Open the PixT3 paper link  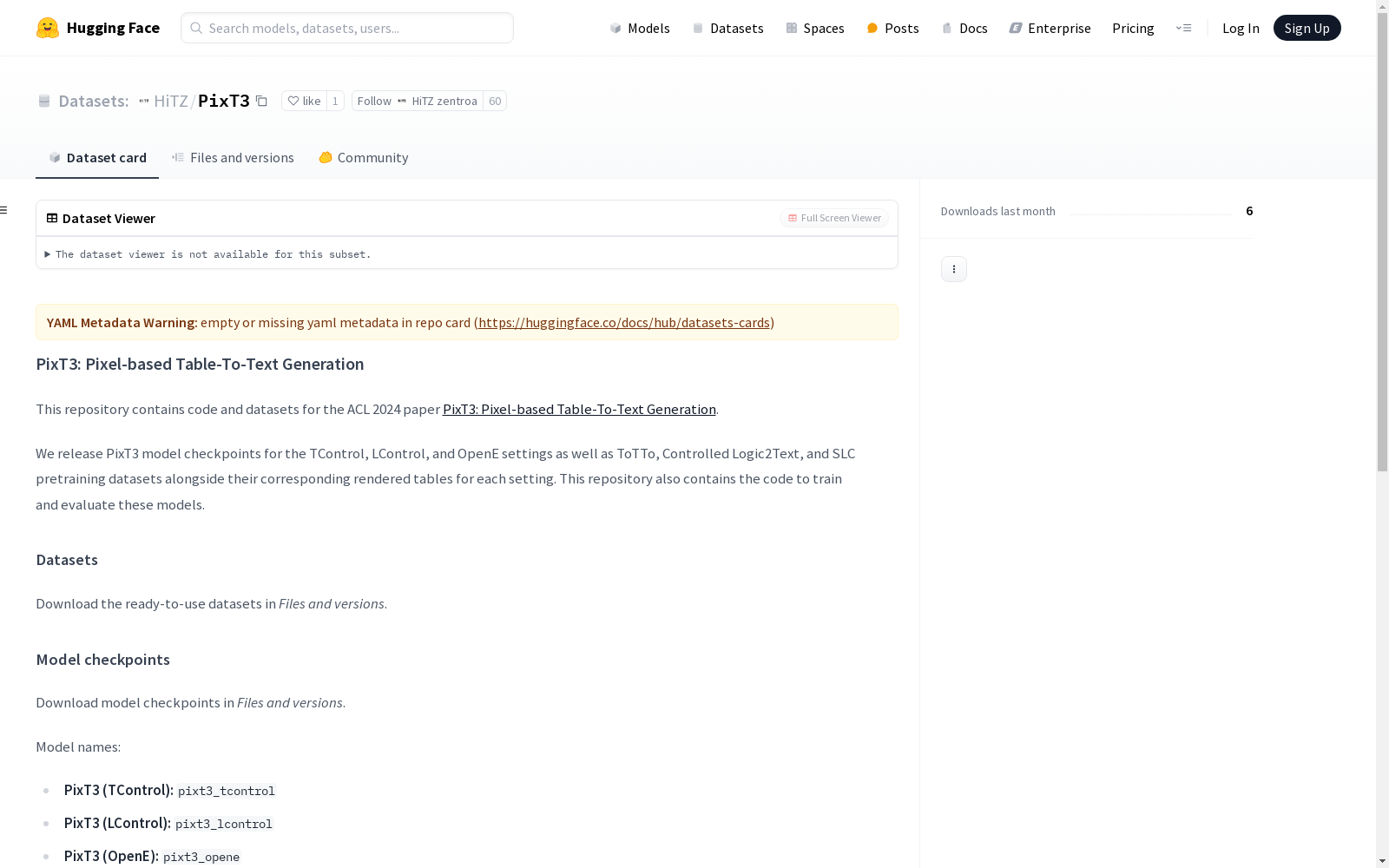(579, 409)
